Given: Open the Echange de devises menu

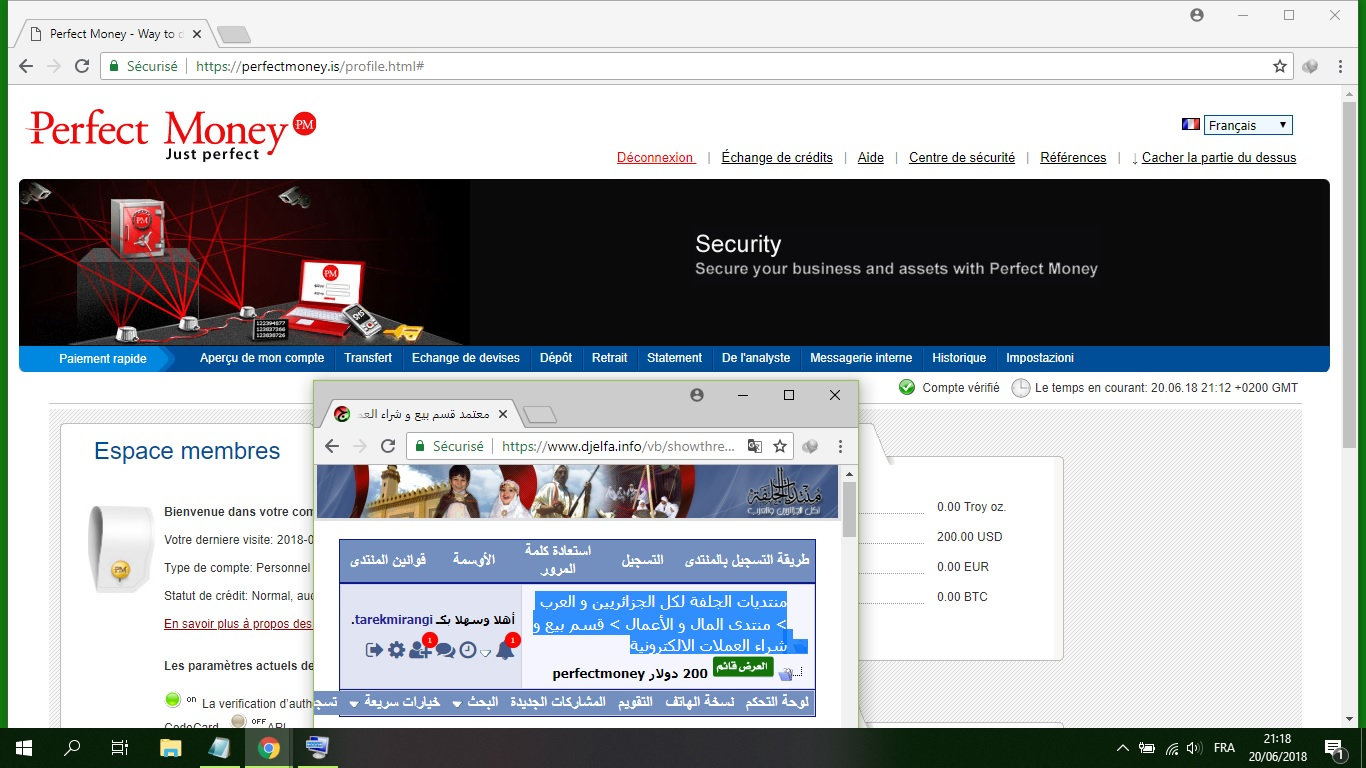Looking at the screenshot, I should 466,358.
